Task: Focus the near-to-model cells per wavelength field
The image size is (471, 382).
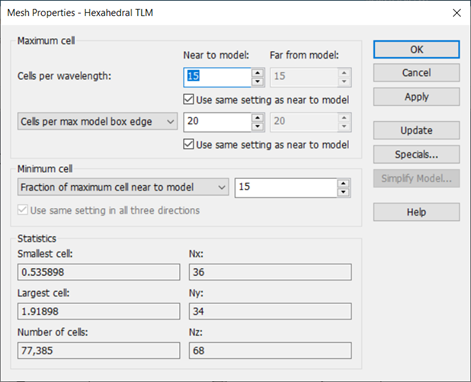Action: pos(217,77)
